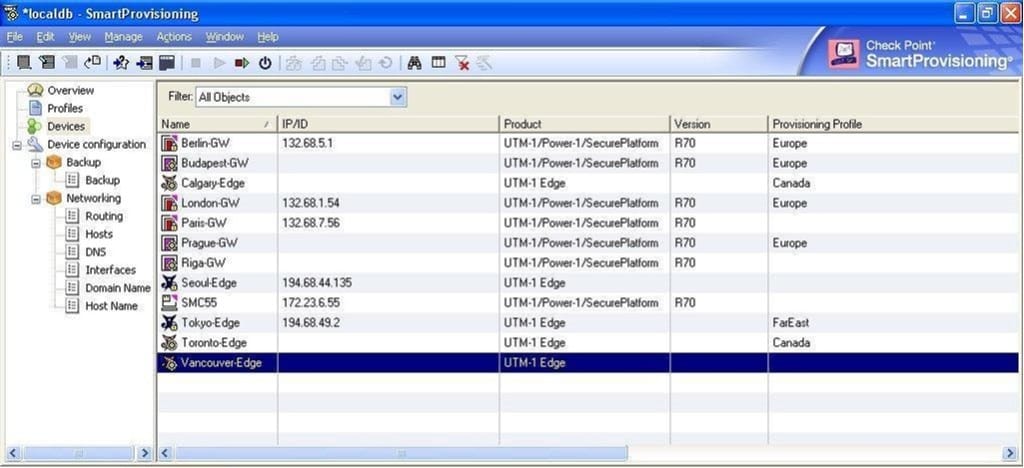The image size is (1024, 468).
Task: Click the binoculars find icon
Action: click(414, 63)
